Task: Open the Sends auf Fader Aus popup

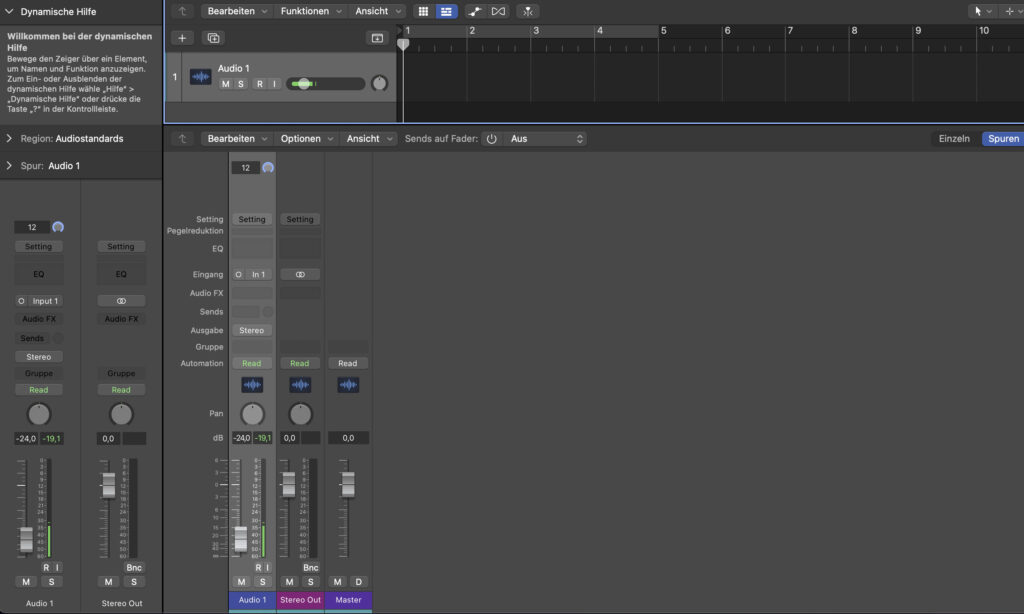Action: point(545,138)
